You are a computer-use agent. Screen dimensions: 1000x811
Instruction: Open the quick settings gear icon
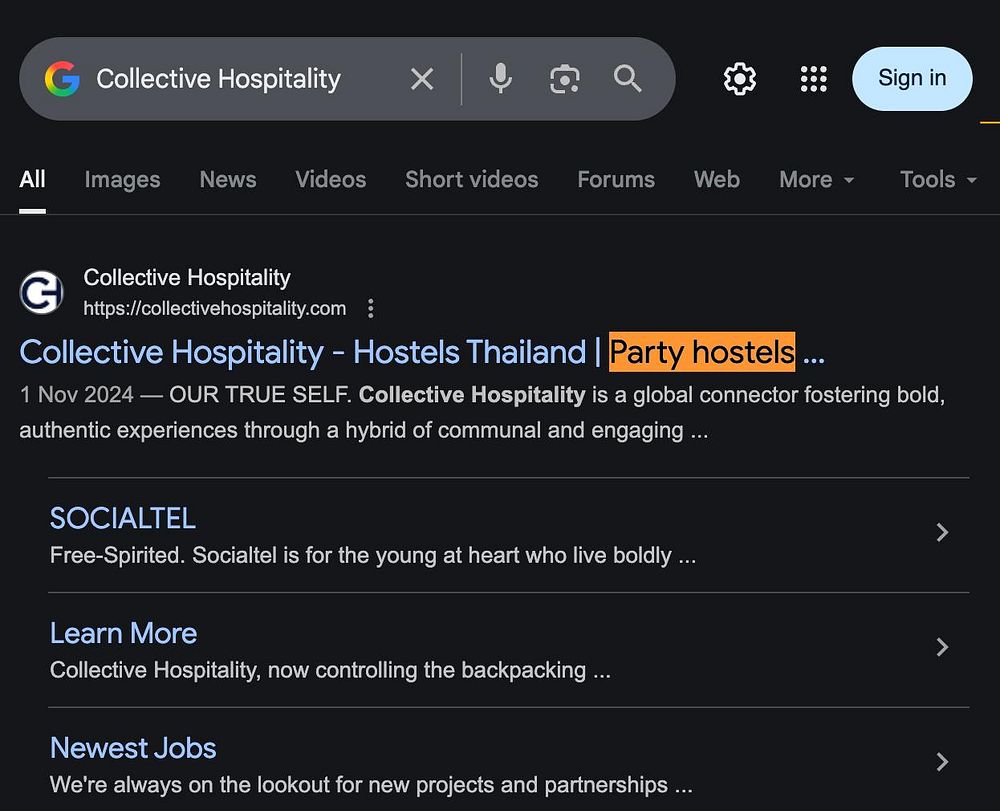coord(740,79)
